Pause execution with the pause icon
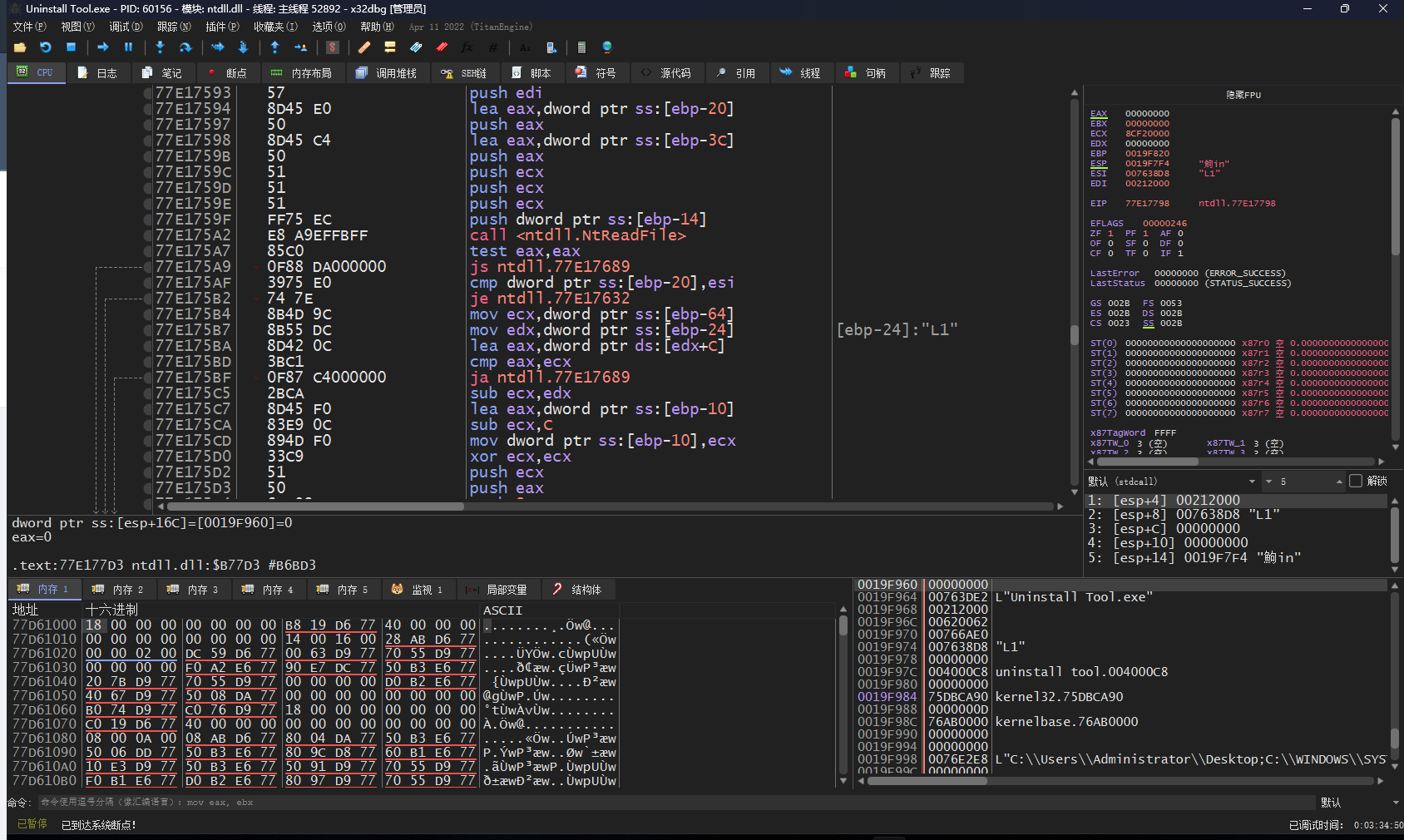 [x=128, y=47]
